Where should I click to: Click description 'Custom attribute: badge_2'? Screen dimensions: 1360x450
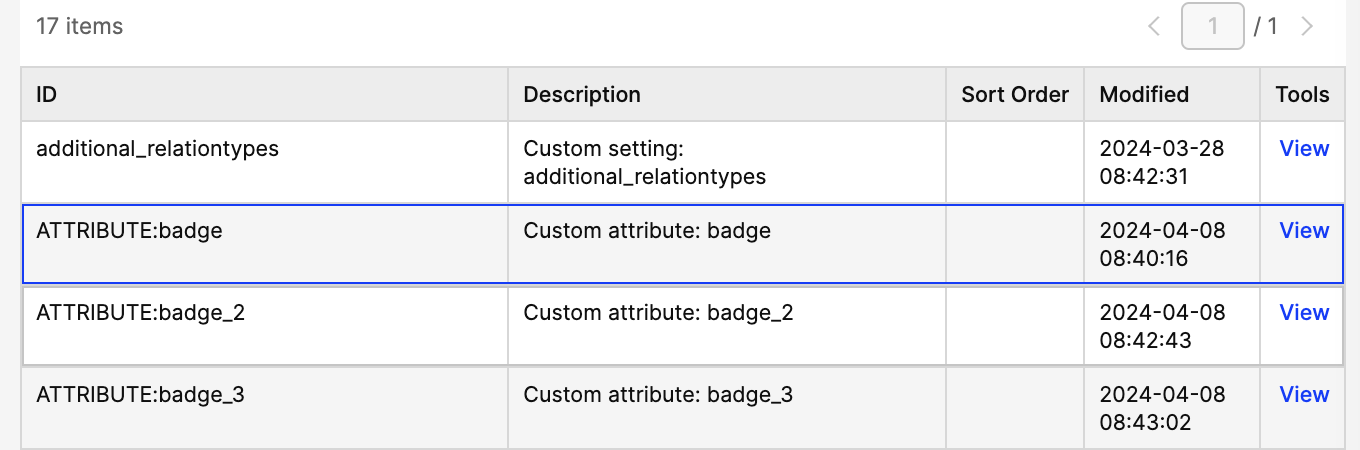pos(658,313)
